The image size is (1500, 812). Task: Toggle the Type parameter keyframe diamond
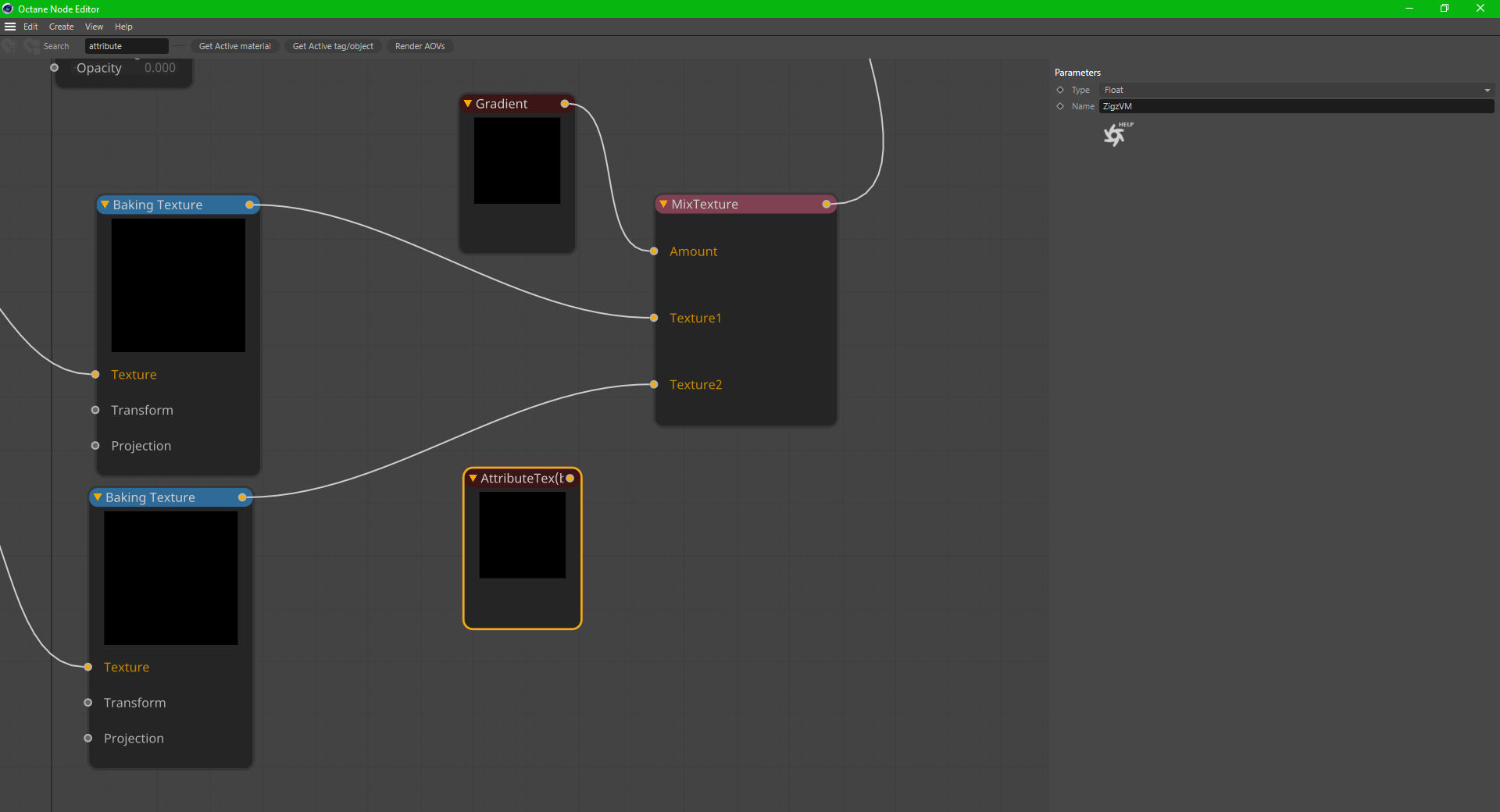[x=1060, y=90]
